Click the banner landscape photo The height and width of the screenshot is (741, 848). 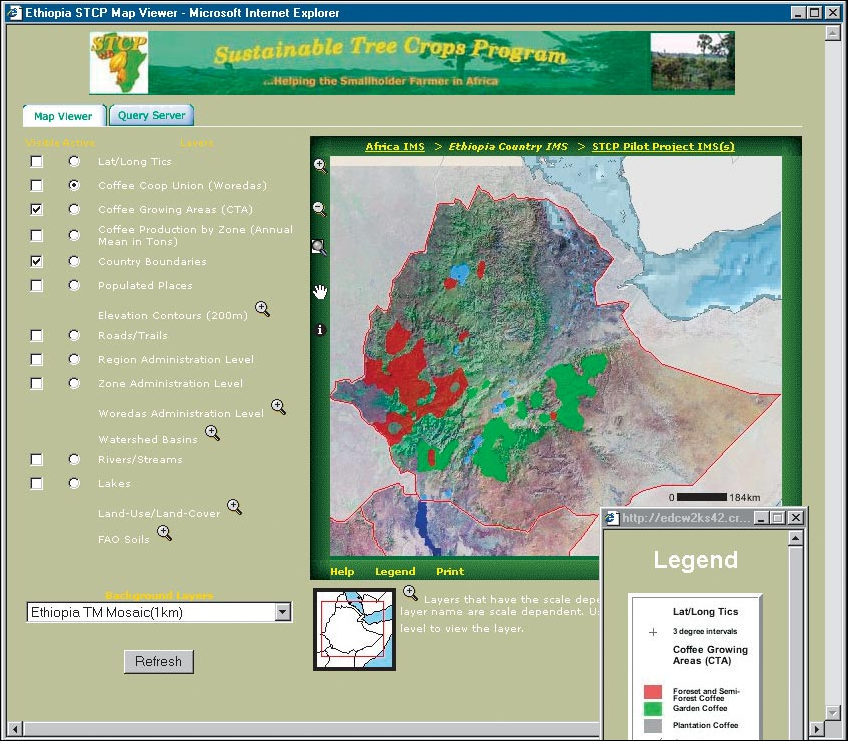692,63
